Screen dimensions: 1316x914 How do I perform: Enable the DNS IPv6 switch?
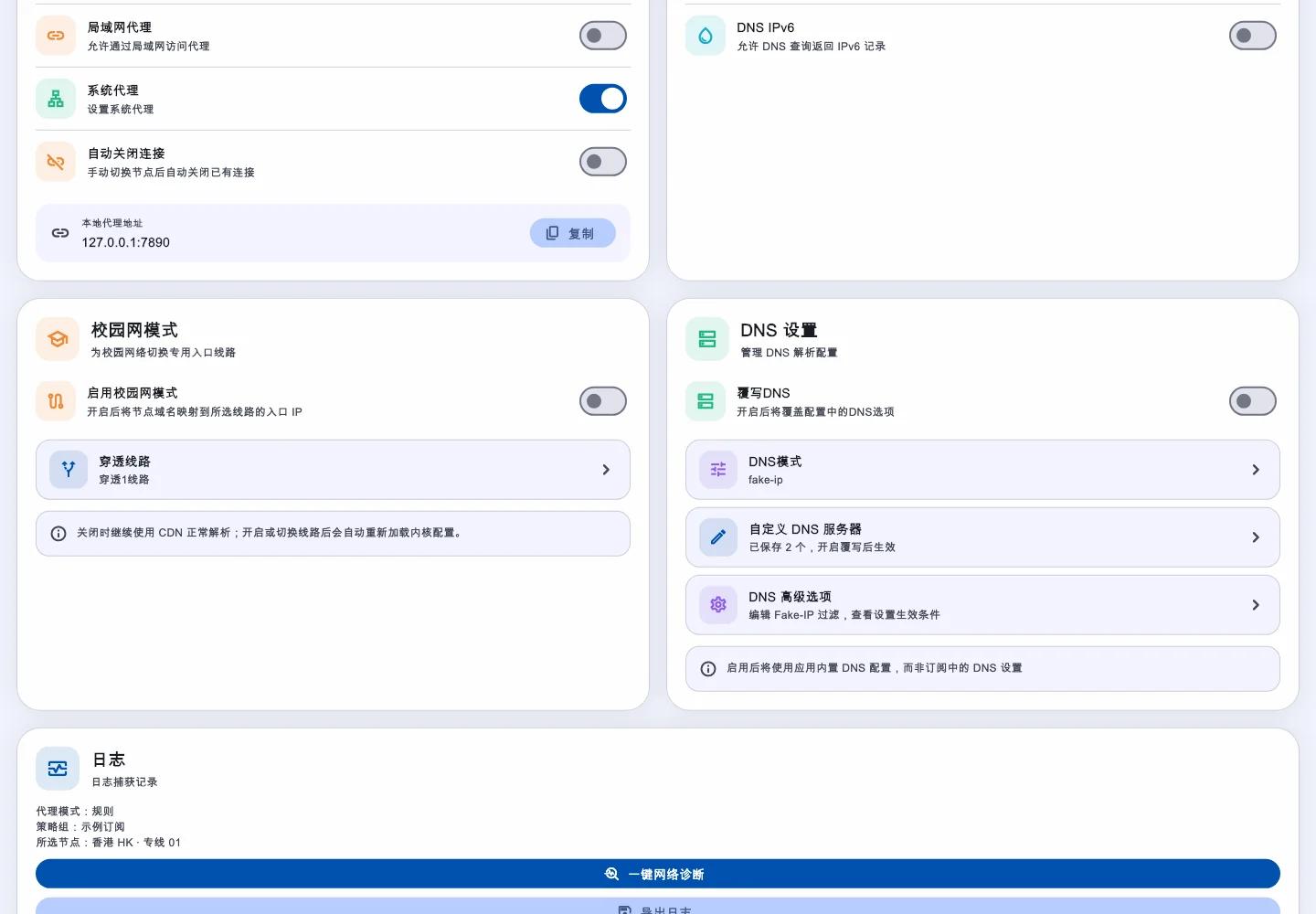click(x=1253, y=36)
